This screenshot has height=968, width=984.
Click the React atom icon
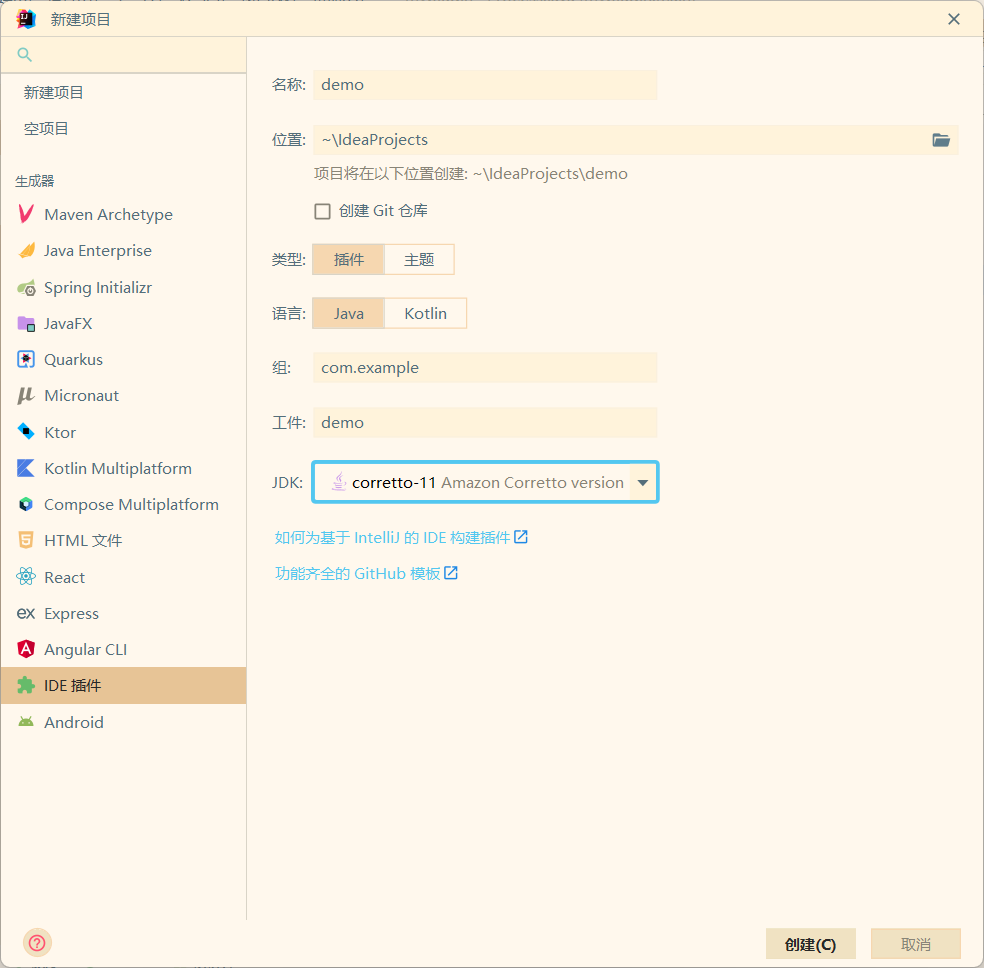pyautogui.click(x=26, y=577)
